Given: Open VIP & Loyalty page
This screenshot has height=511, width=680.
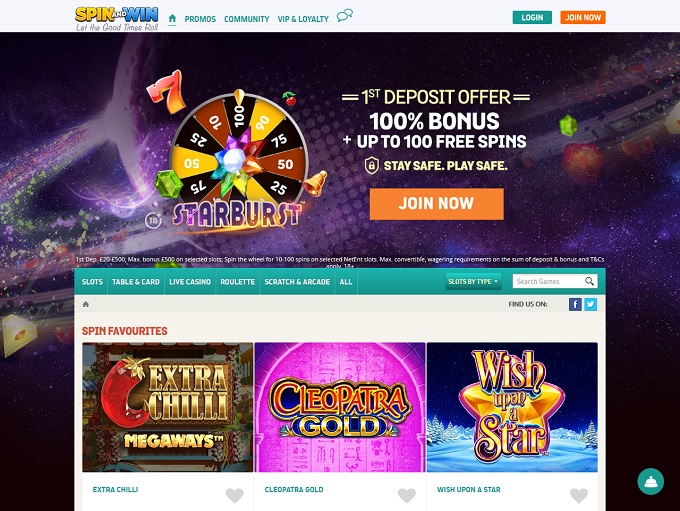Looking at the screenshot, I should click(x=303, y=19).
